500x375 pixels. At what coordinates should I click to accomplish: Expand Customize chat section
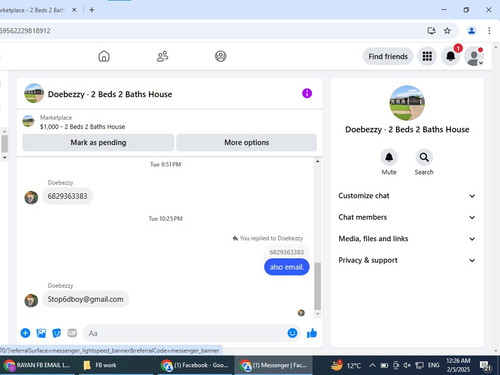point(406,196)
